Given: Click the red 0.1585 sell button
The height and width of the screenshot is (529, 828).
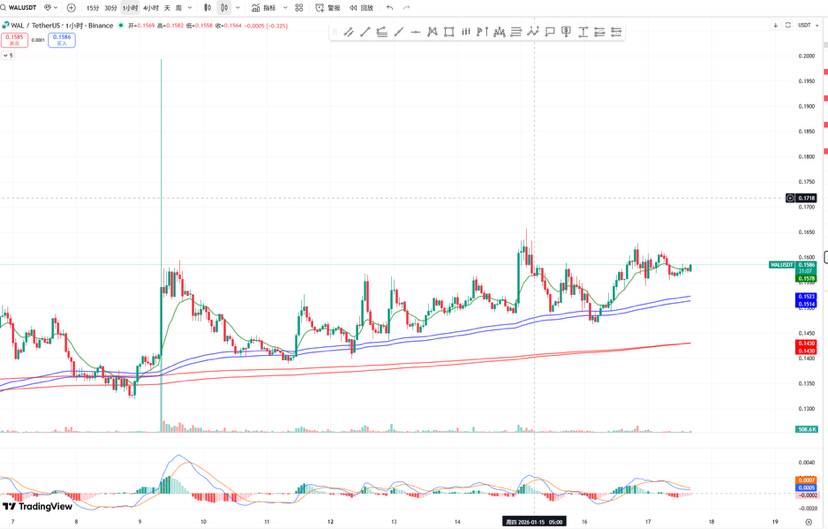Looking at the screenshot, I should tap(14, 40).
